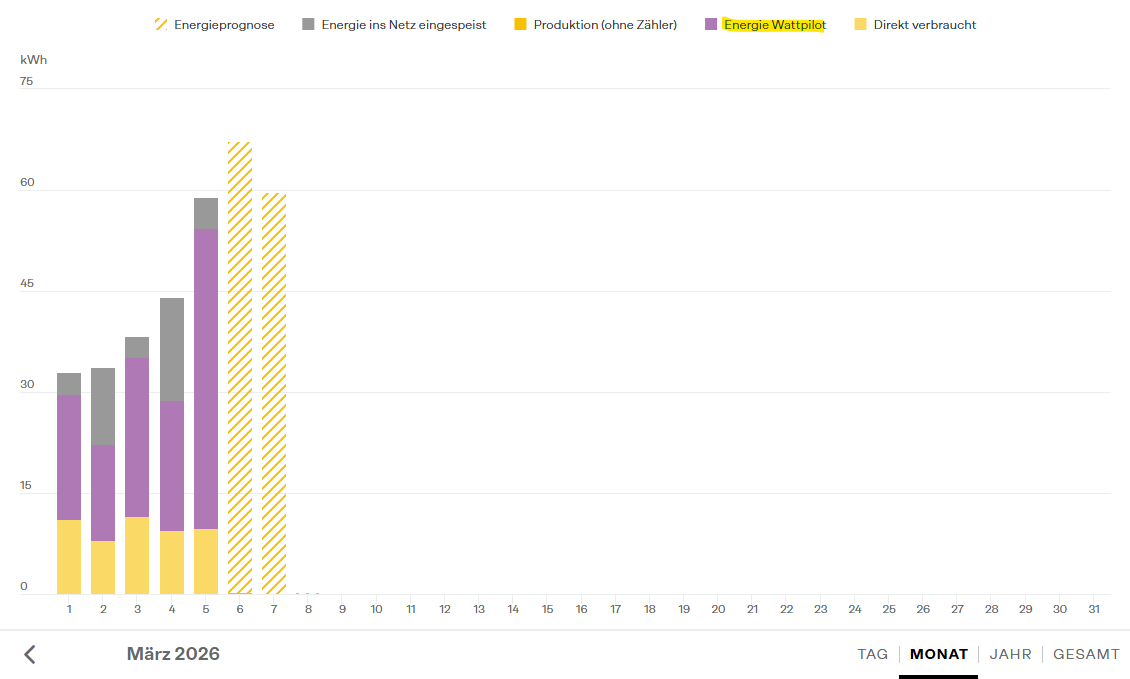Switch to the TAG view tab
Image resolution: width=1130 pixels, height=679 pixels.
(872, 654)
